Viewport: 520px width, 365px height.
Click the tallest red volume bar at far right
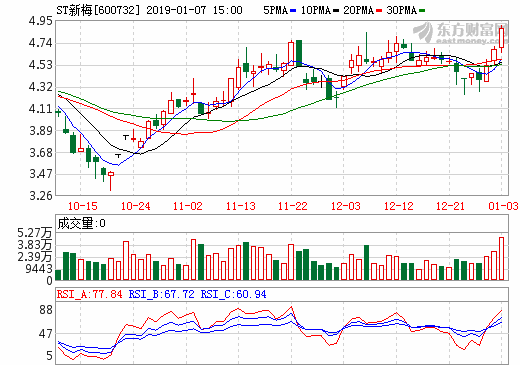point(501,259)
